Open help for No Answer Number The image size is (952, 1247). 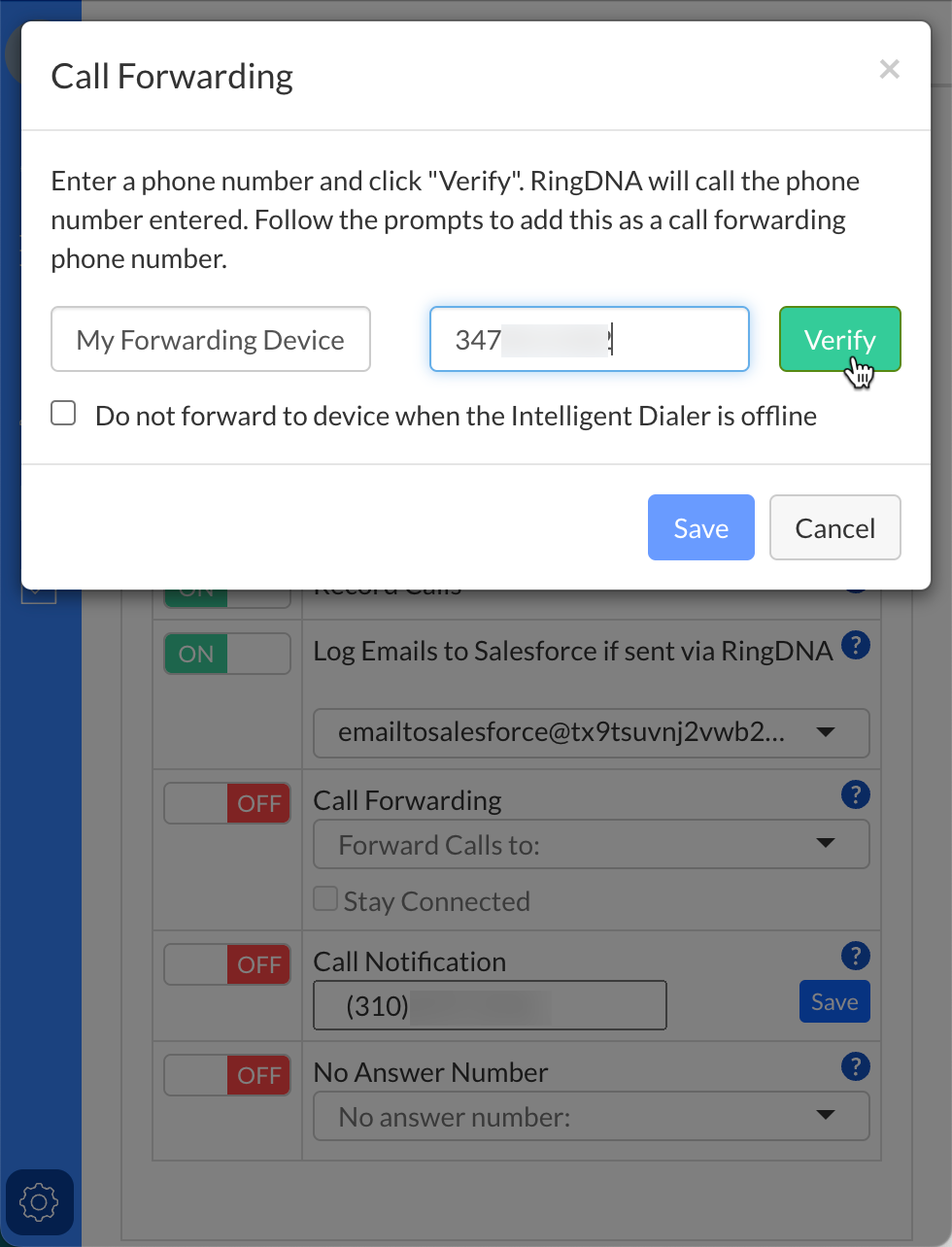[x=855, y=1066]
